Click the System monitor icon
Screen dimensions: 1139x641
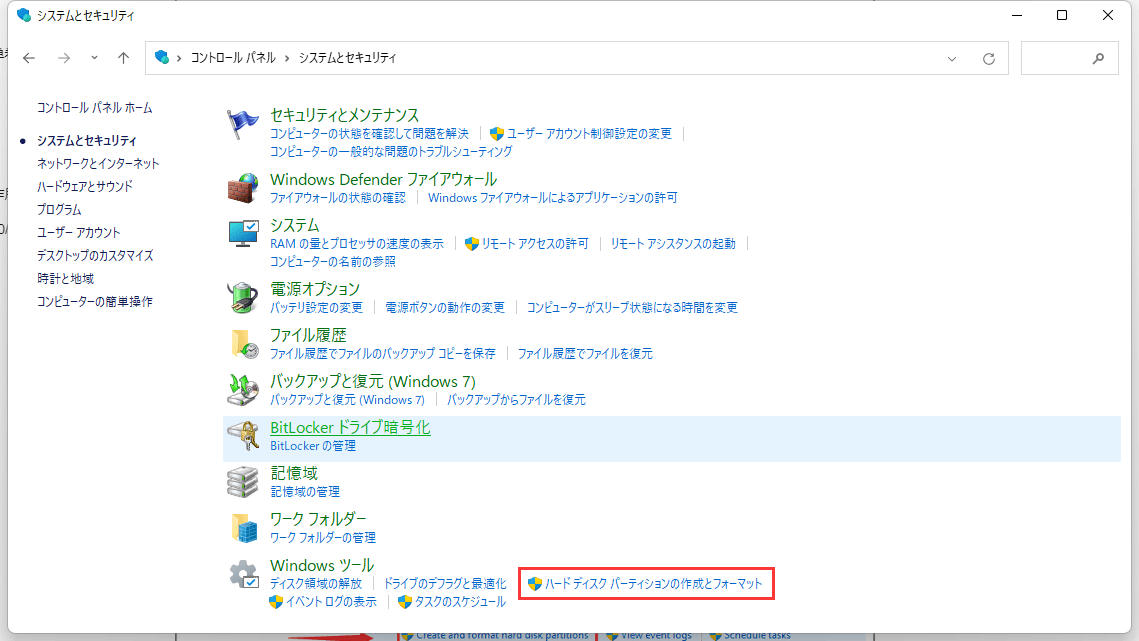242,233
